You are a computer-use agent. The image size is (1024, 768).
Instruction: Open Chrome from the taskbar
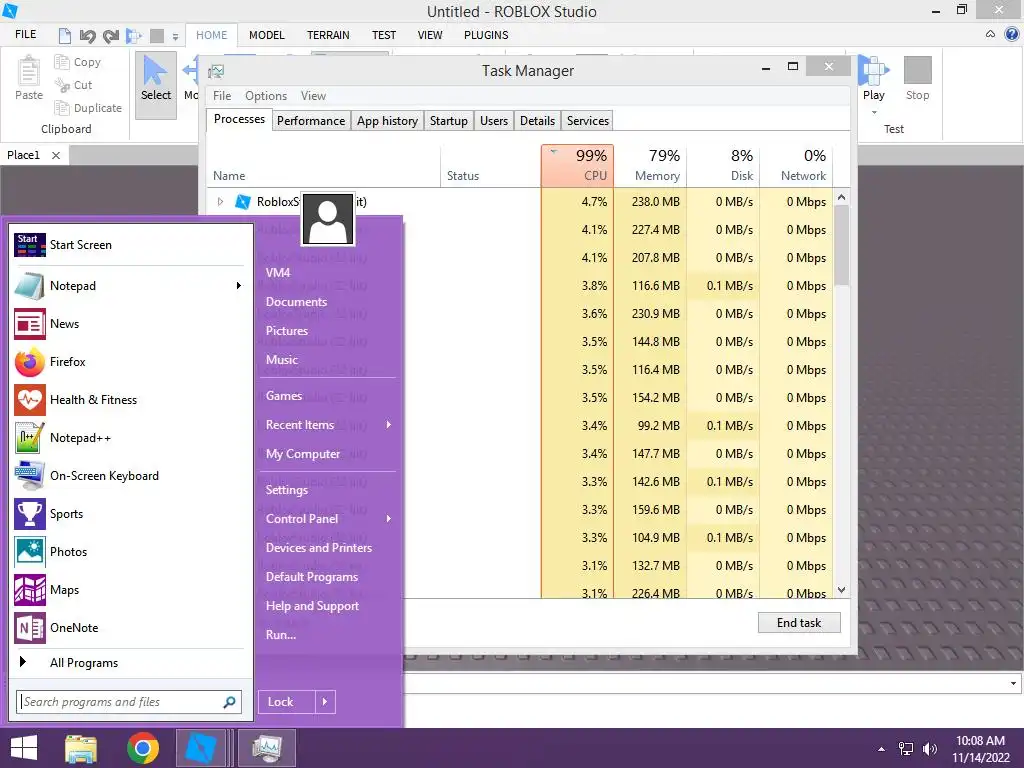pyautogui.click(x=142, y=748)
